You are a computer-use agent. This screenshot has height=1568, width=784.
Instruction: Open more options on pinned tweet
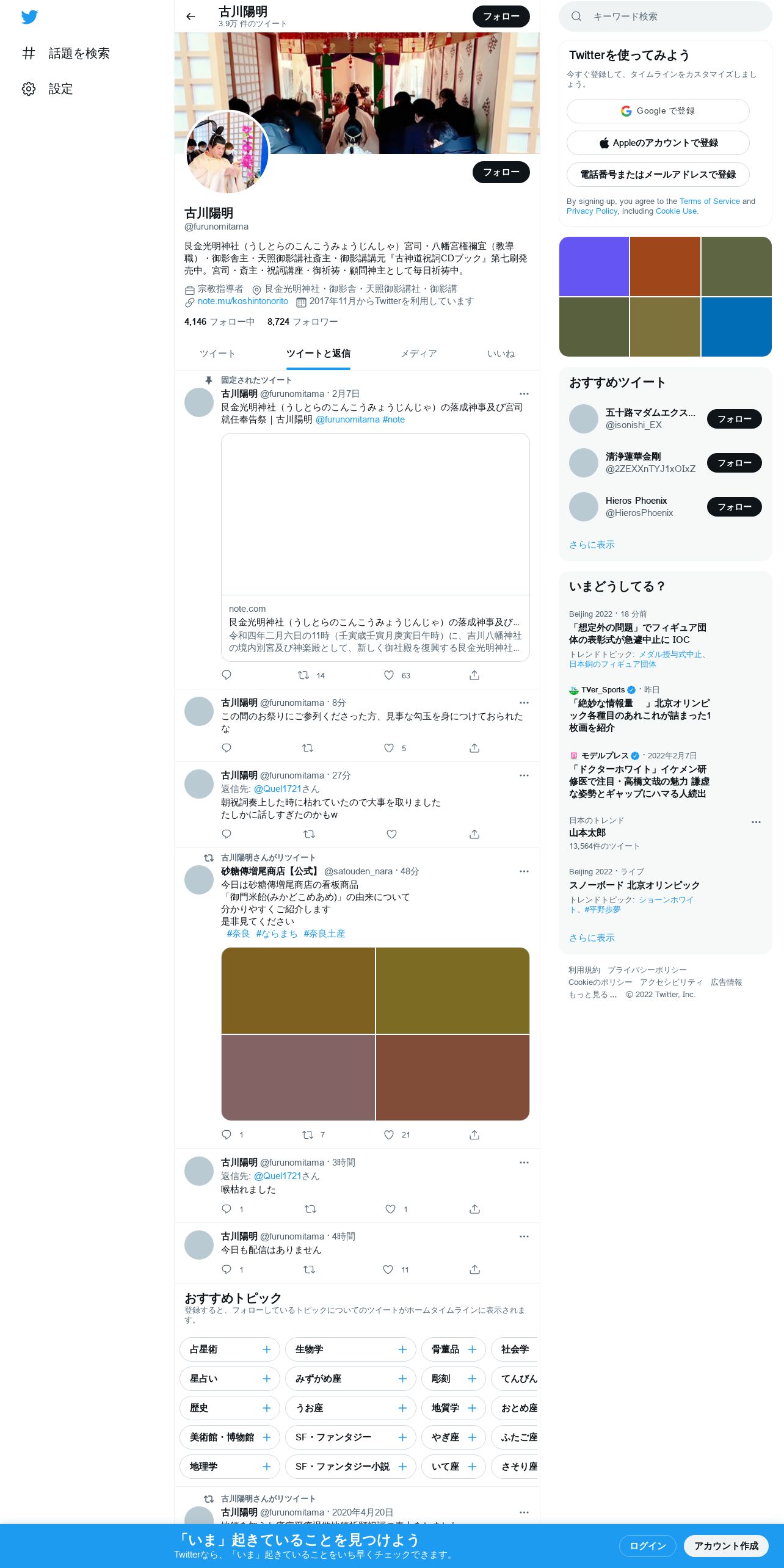524,394
